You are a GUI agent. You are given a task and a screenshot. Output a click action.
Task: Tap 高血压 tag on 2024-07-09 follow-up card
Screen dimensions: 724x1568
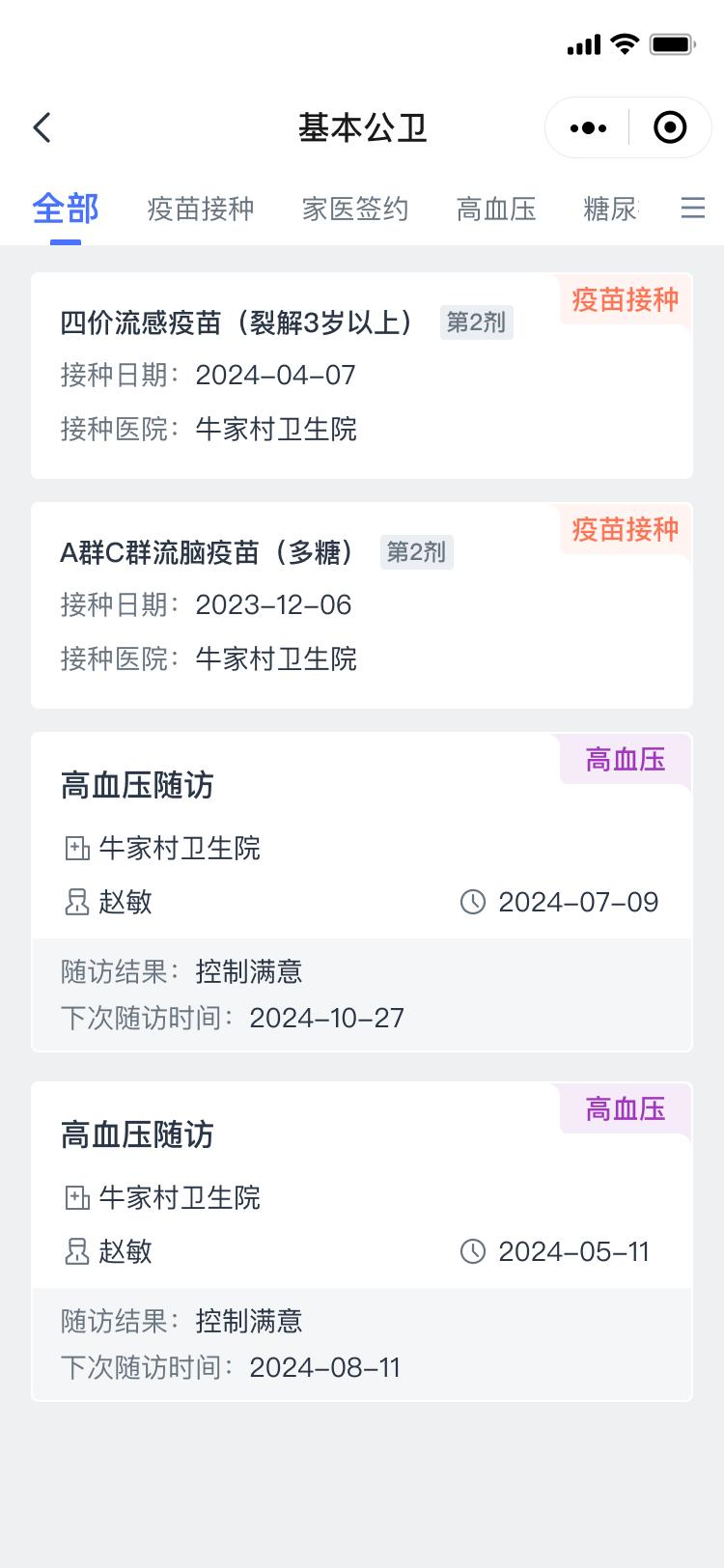click(625, 760)
